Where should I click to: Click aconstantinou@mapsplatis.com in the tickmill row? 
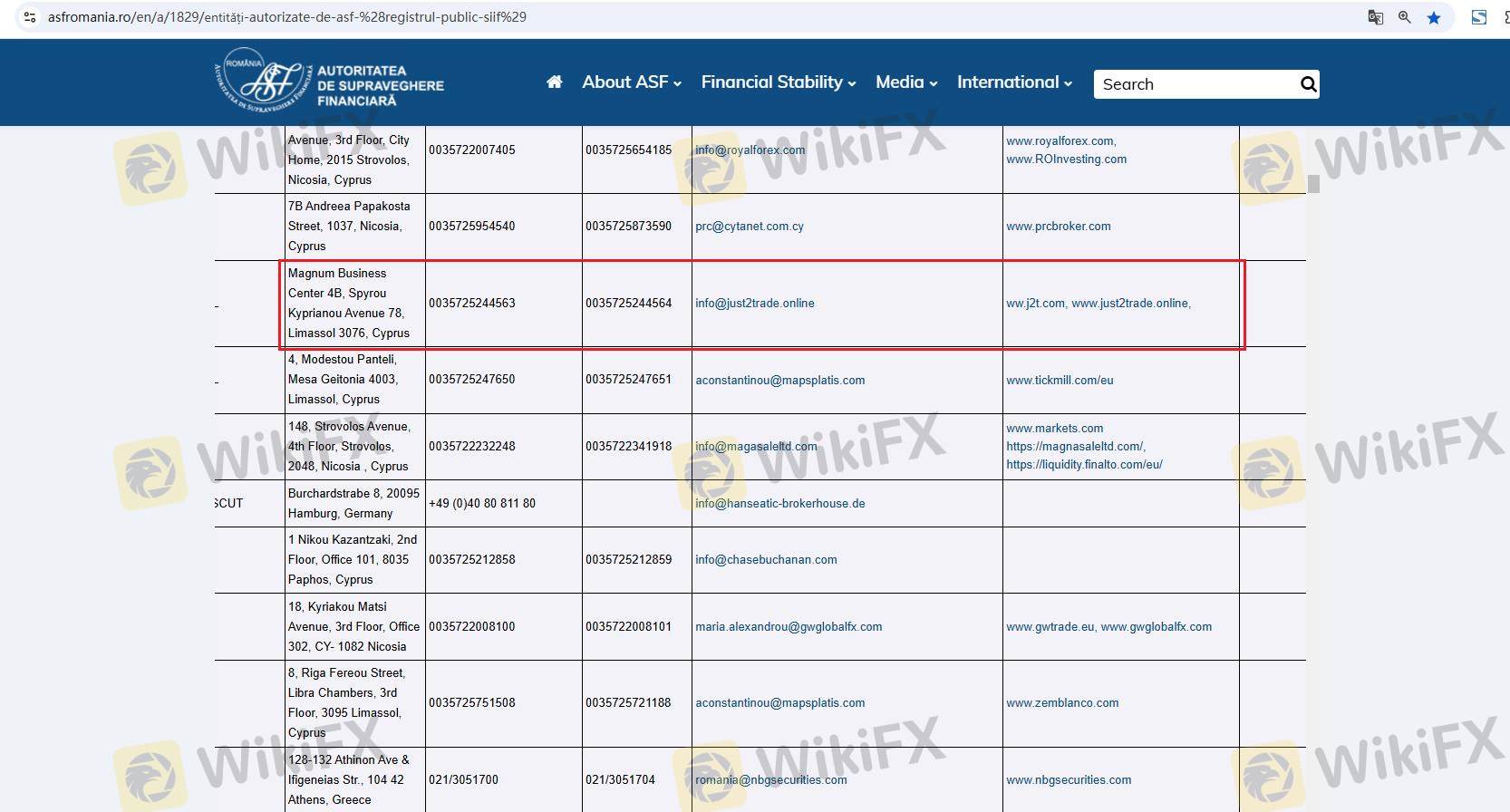tap(780, 381)
